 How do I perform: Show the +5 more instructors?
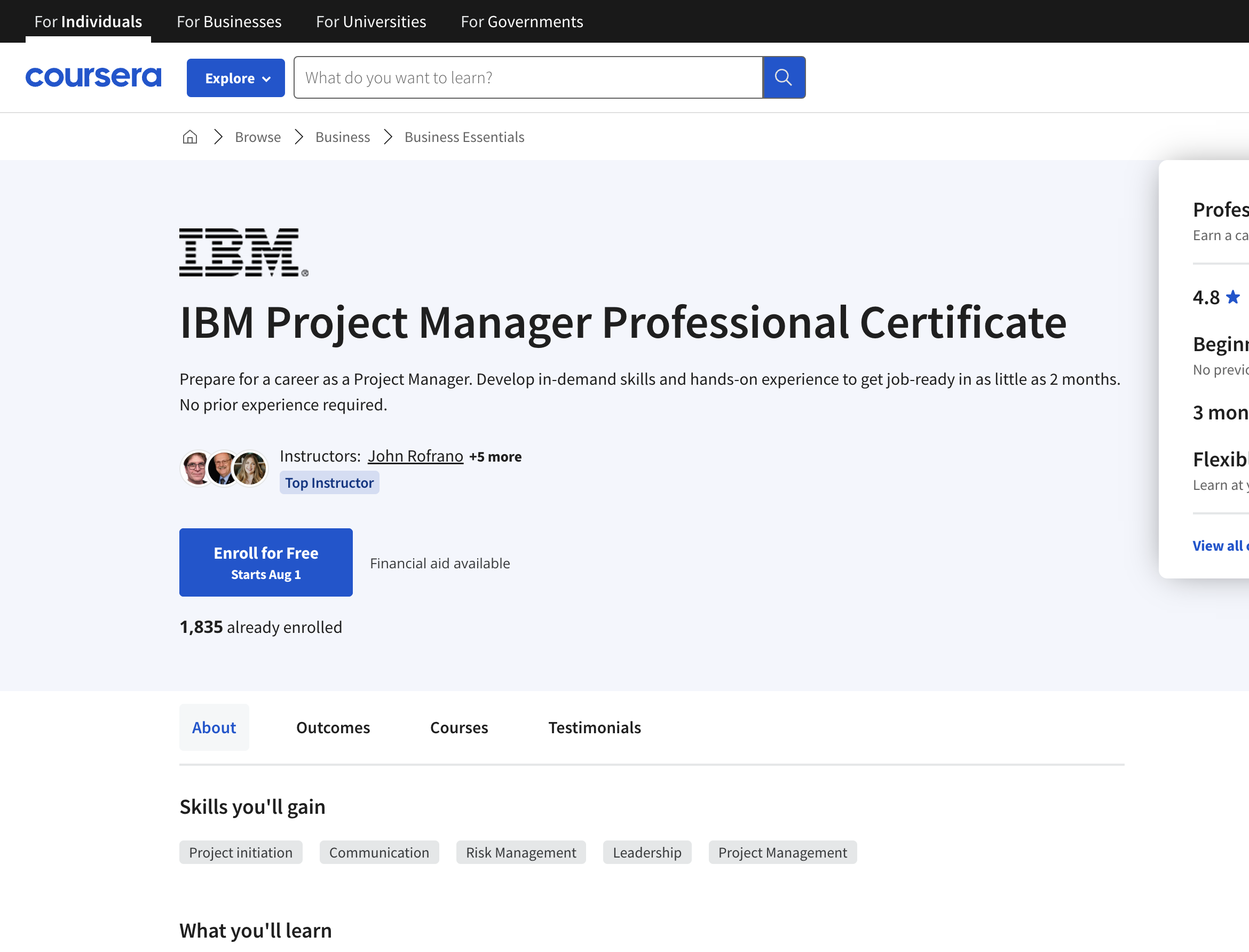(x=495, y=457)
